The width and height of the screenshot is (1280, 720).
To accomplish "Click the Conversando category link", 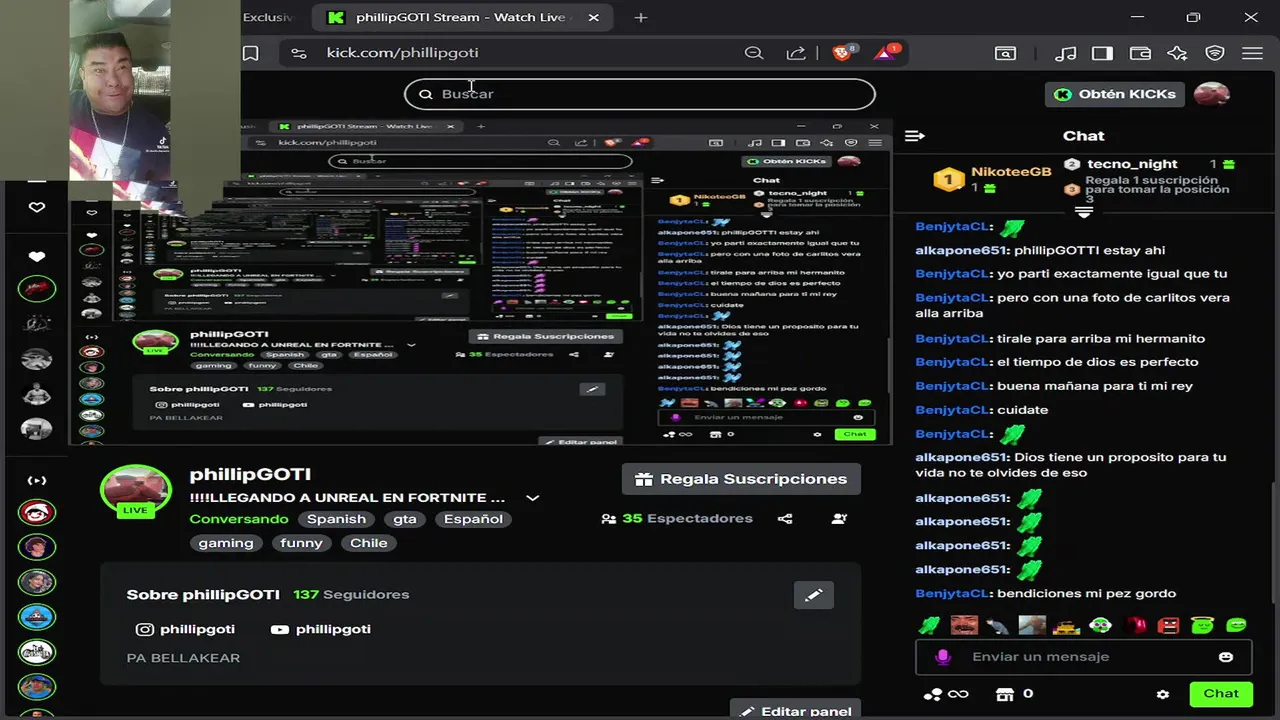I will pos(239,519).
